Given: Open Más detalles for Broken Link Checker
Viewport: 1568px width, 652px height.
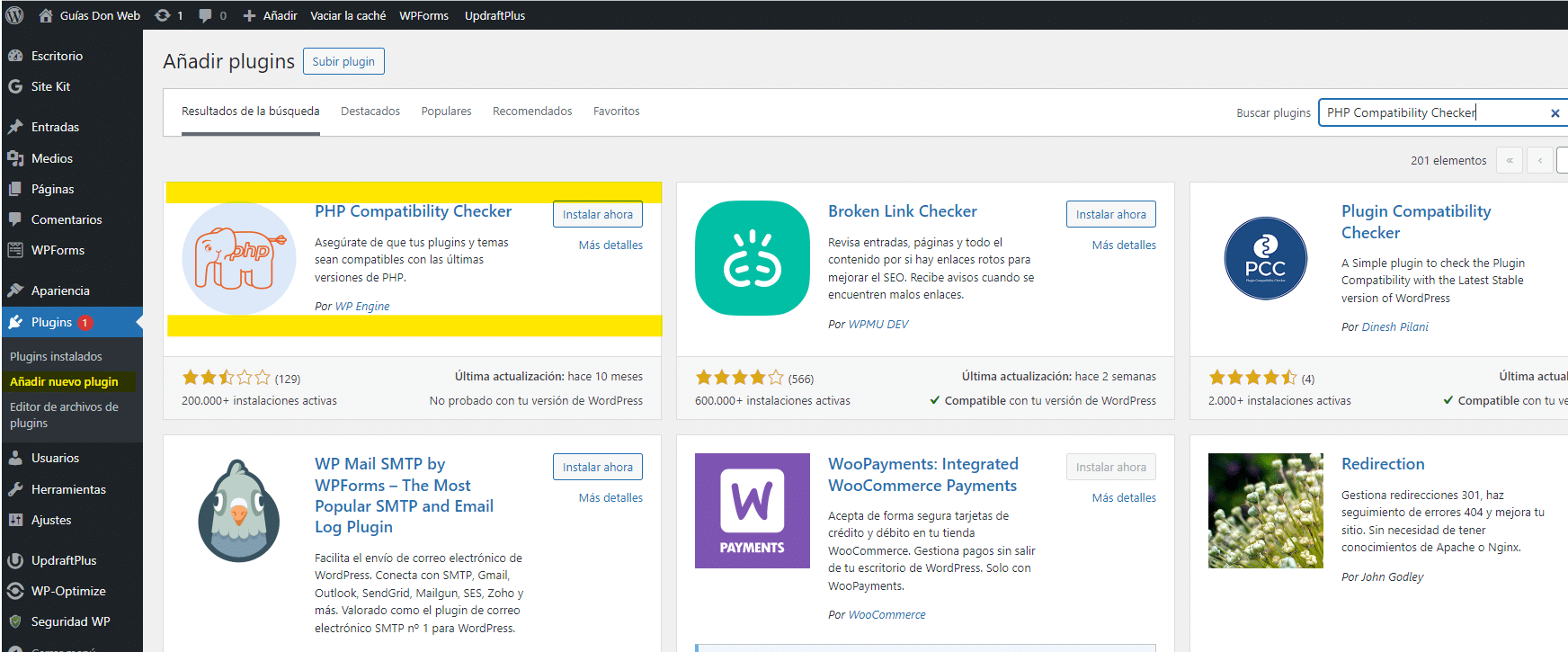Looking at the screenshot, I should (1124, 245).
